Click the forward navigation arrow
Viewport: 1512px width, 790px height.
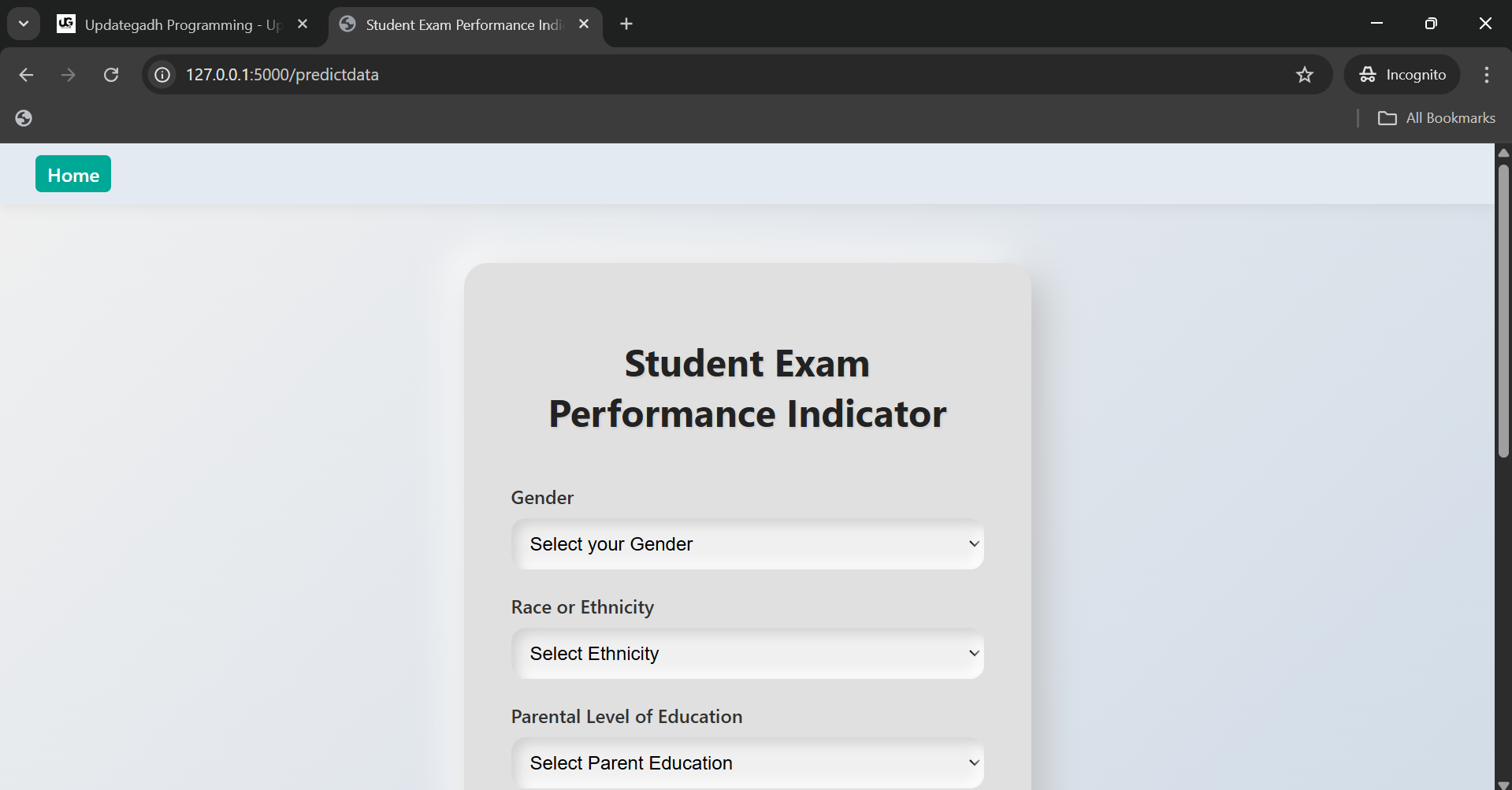tap(69, 75)
